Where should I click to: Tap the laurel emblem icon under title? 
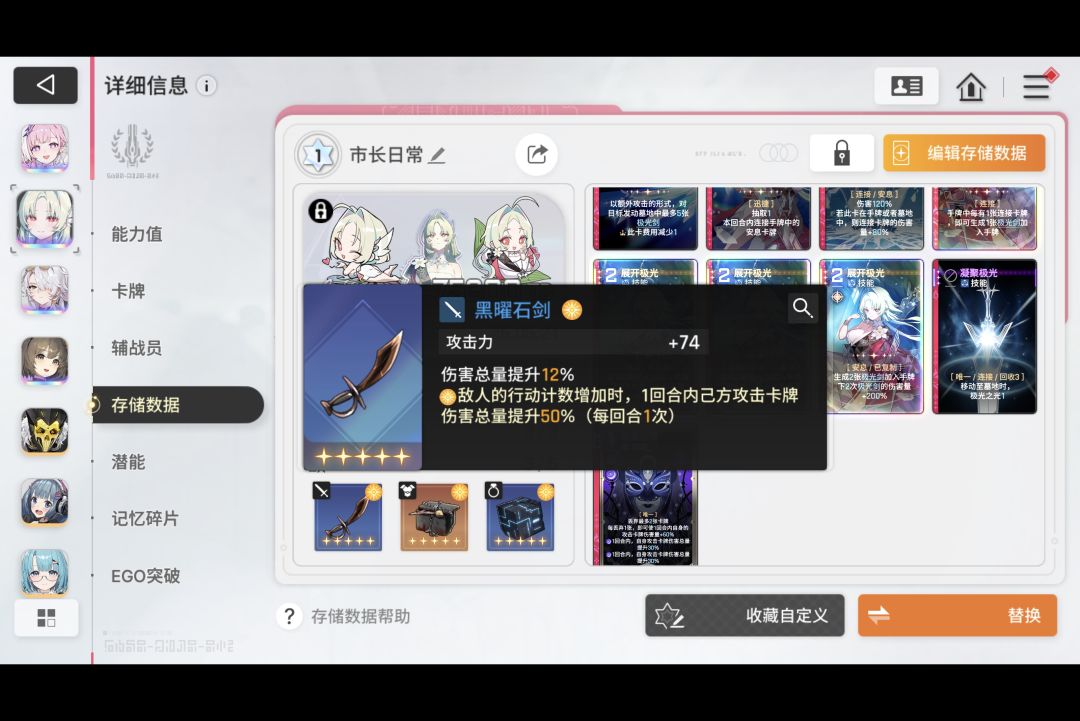[132, 147]
